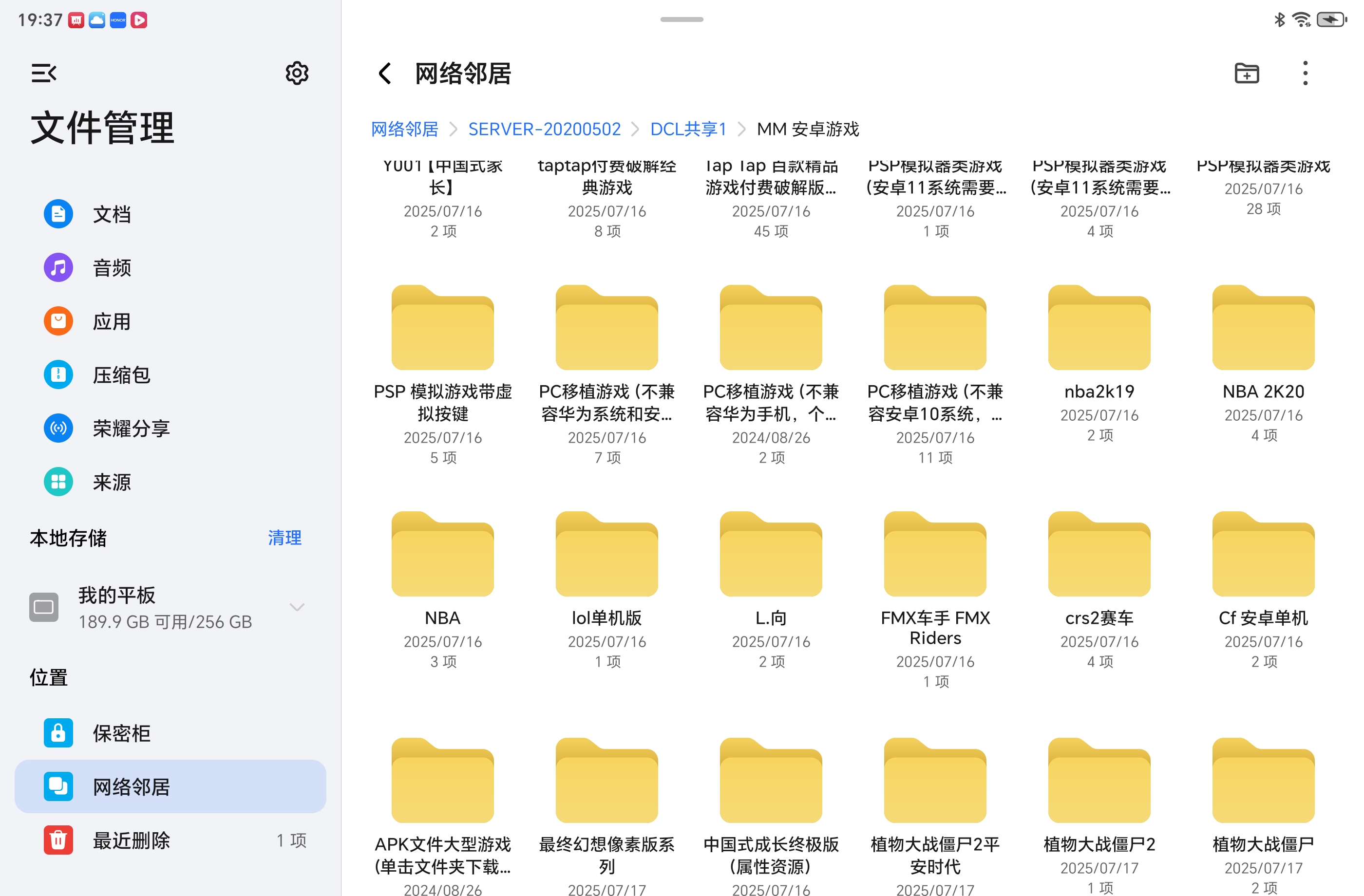Open the 音频 audio category
The image size is (1364, 896).
point(112,267)
